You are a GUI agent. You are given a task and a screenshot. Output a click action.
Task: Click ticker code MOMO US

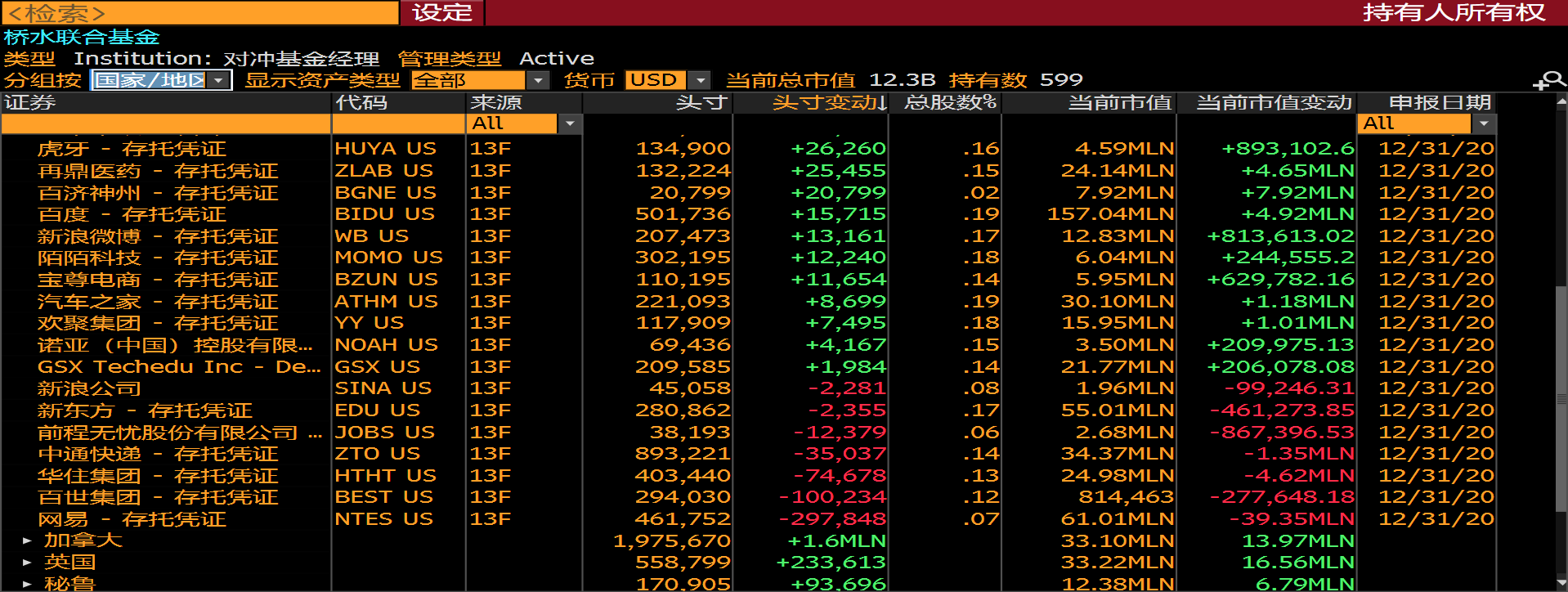point(388,258)
